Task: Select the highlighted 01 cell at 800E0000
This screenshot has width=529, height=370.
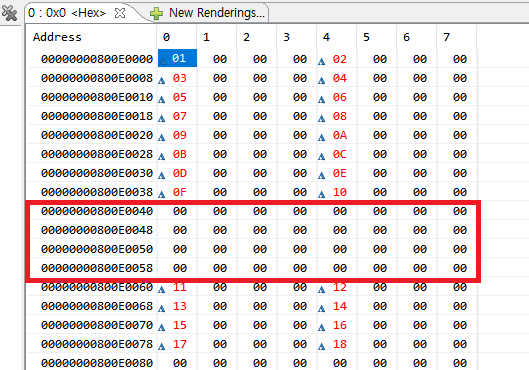Action: (178, 58)
